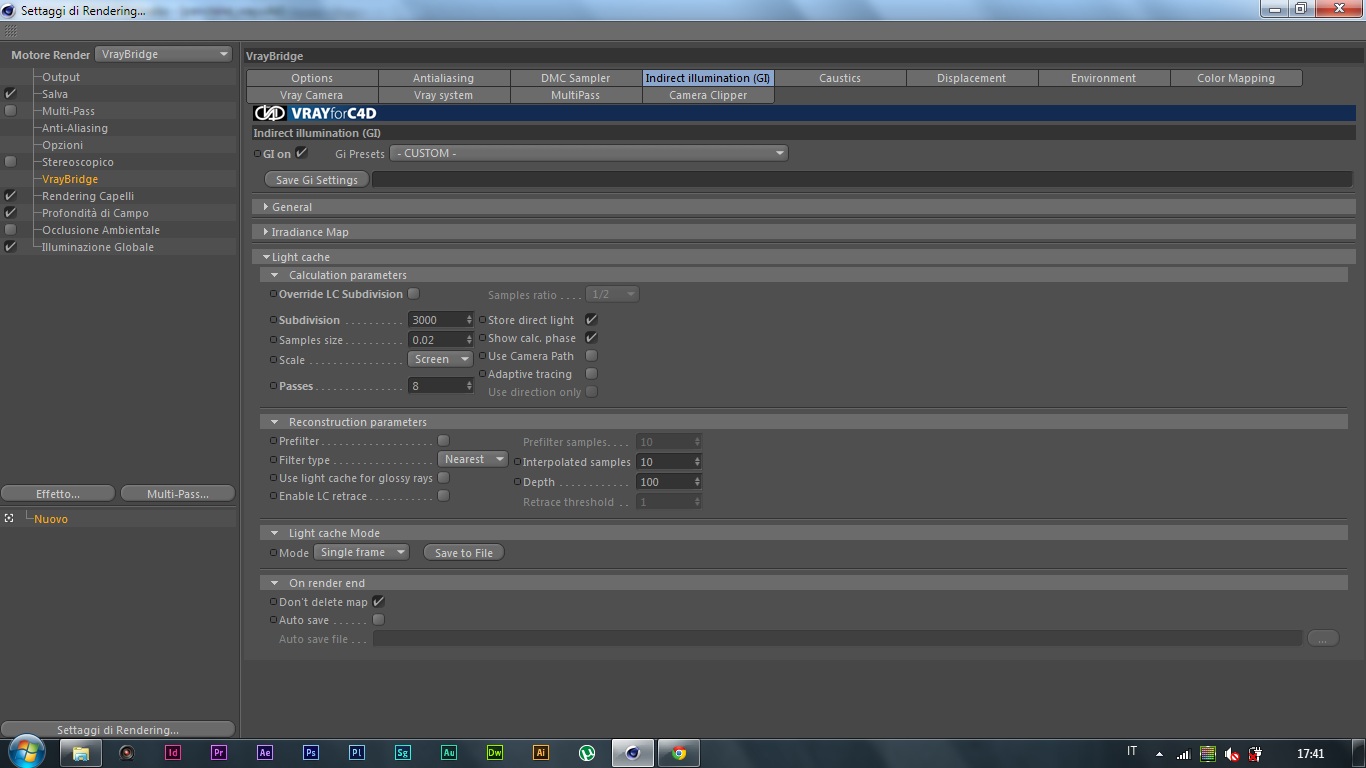
Task: Disable Rendering Capelli in the list
Action: tap(10, 196)
